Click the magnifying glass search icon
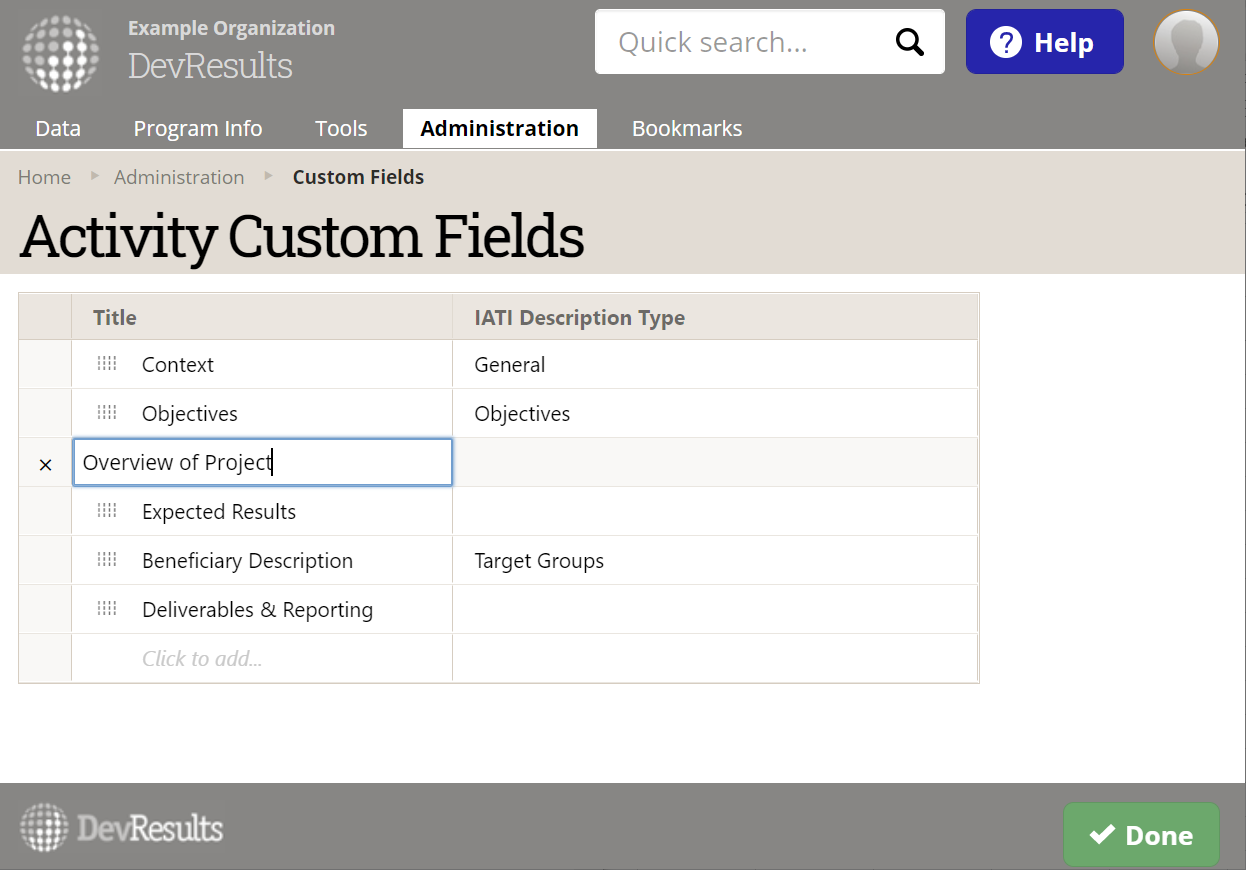Viewport: 1246px width, 870px height. point(909,42)
